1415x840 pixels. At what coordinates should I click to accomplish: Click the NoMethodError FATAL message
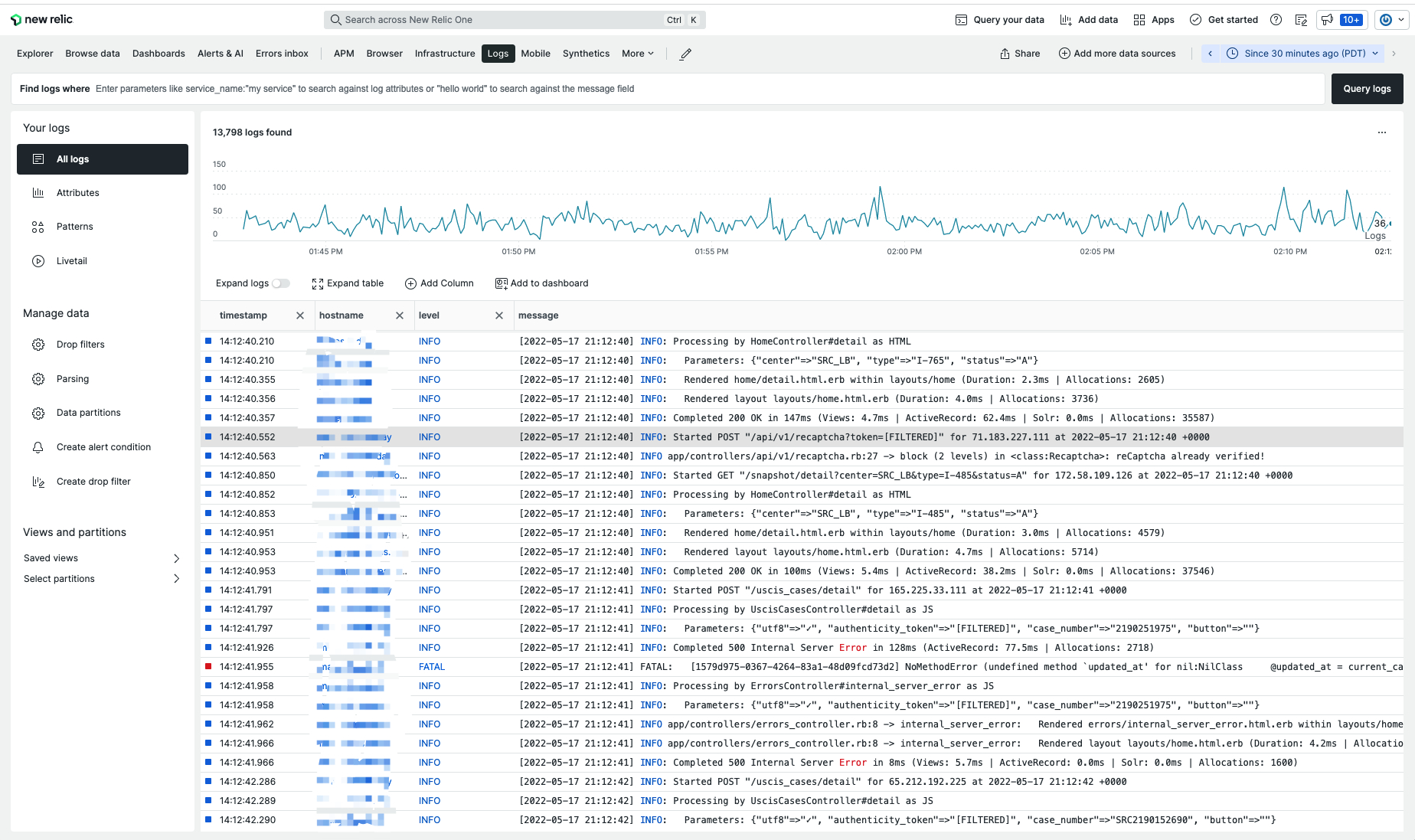(961, 667)
